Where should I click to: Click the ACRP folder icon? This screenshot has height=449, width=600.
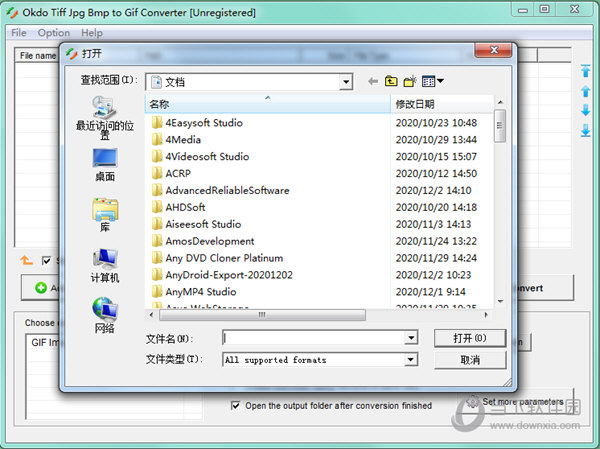coord(157,173)
